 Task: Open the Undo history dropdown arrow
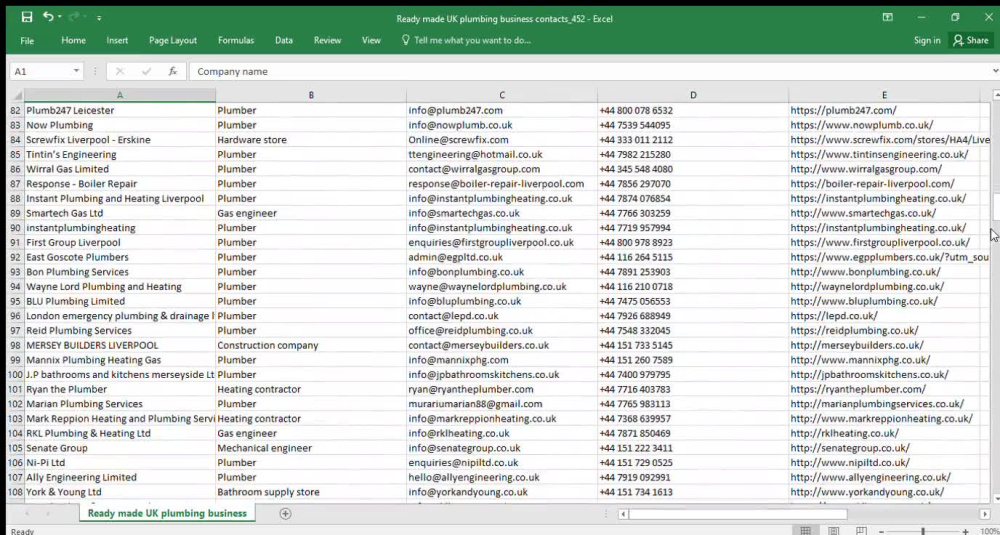point(60,18)
